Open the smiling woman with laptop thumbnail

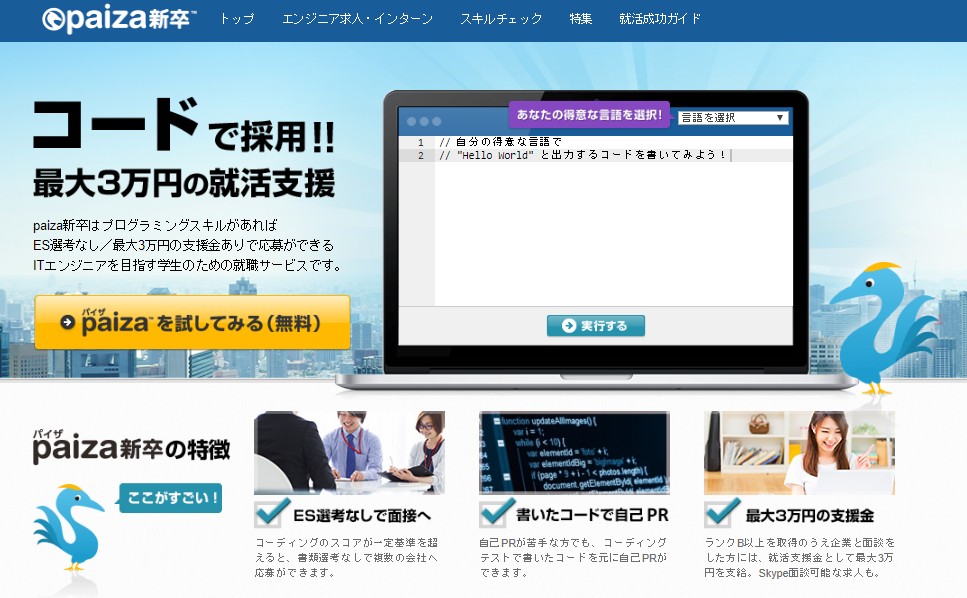[x=799, y=453]
